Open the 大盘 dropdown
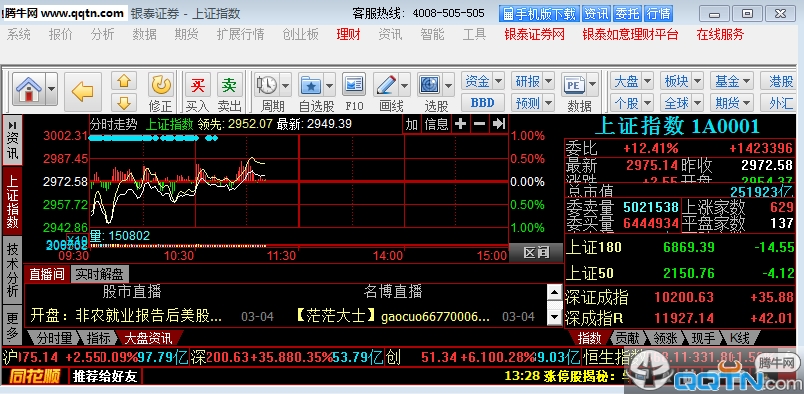The height and width of the screenshot is (394, 804). [x=631, y=81]
